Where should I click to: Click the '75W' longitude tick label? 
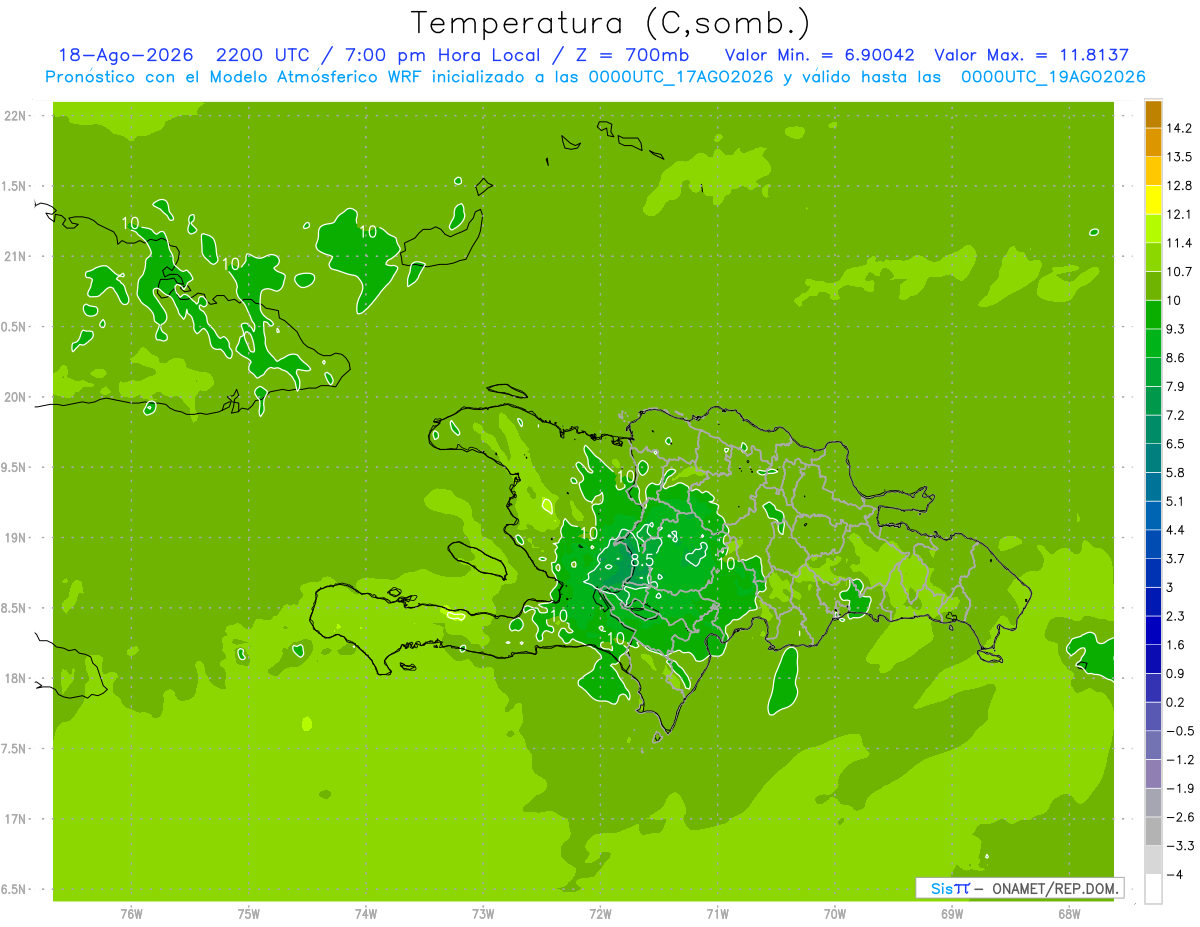tap(249, 914)
